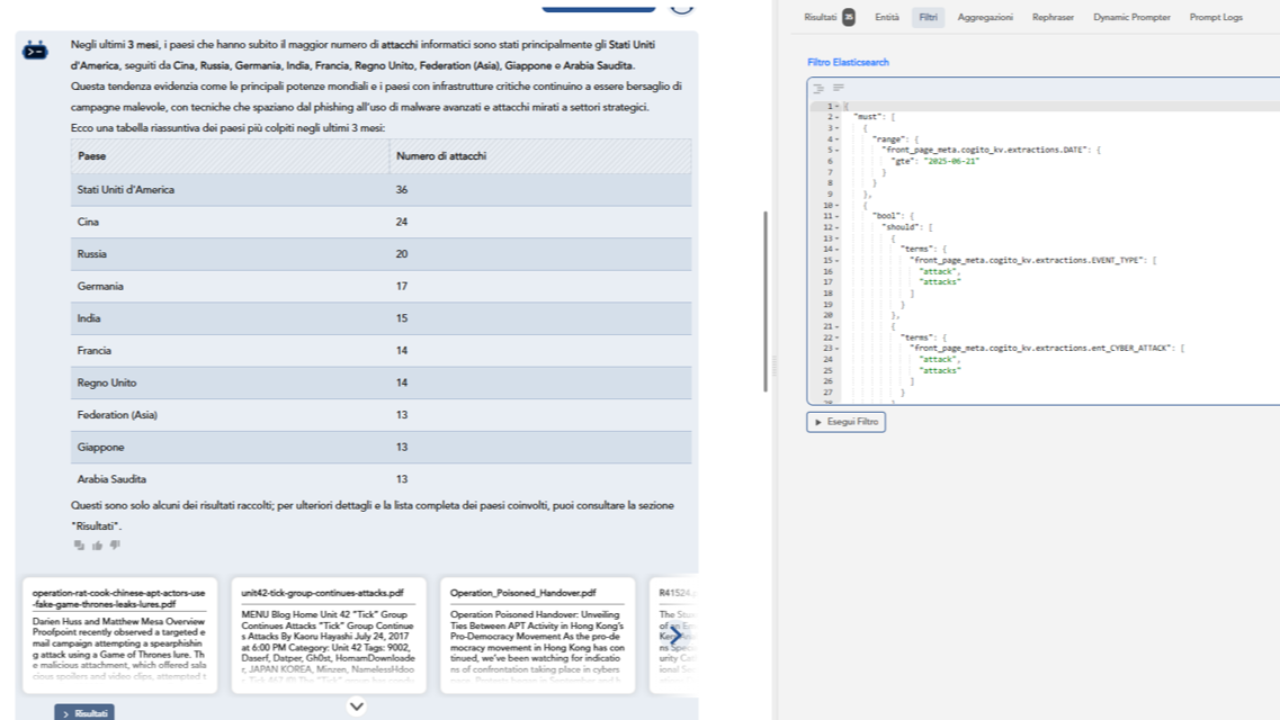Open the Operation_Poisoned_Handover.pdf card
This screenshot has width=1280, height=720.
tap(537, 635)
